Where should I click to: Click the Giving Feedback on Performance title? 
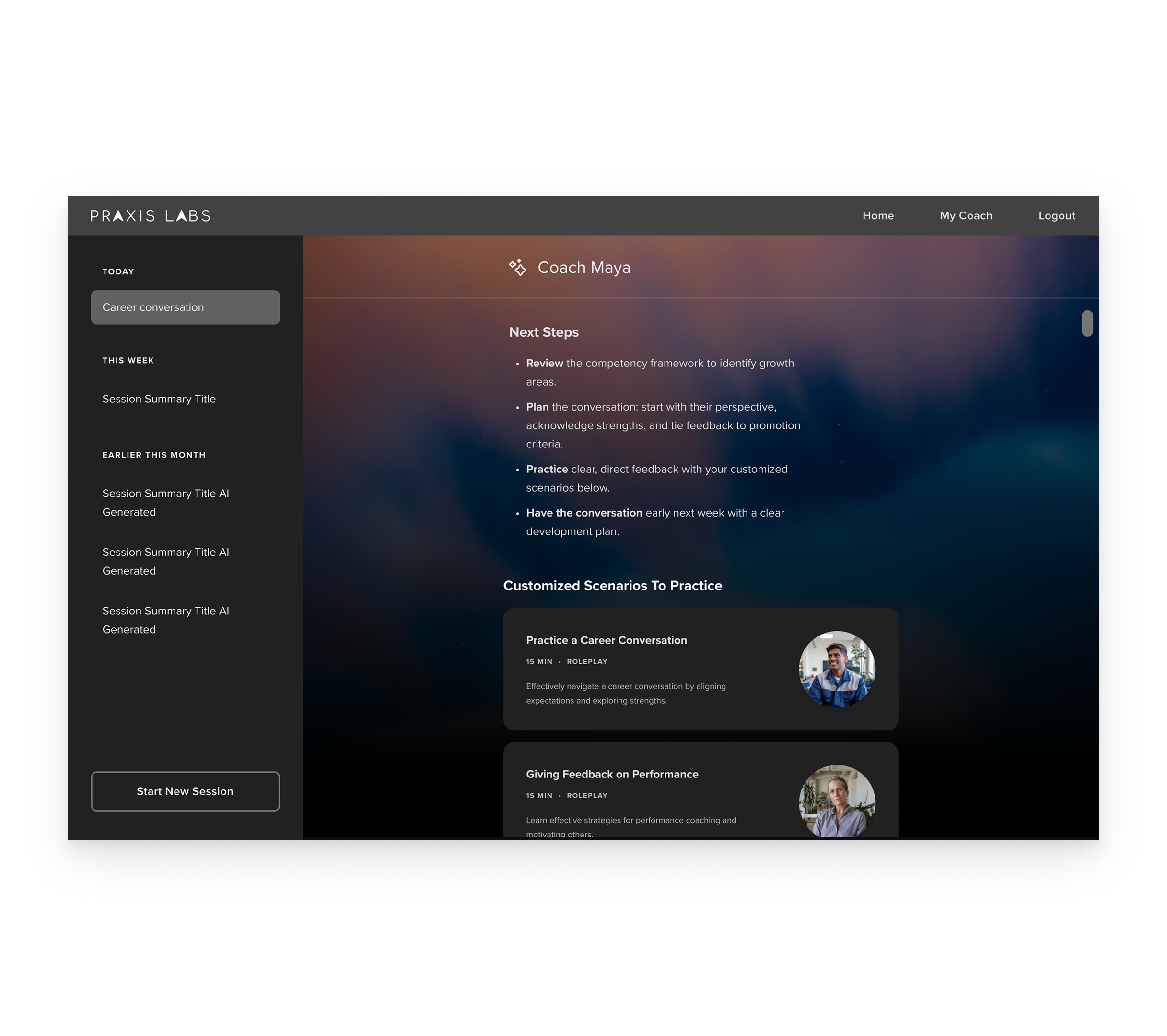(611, 775)
